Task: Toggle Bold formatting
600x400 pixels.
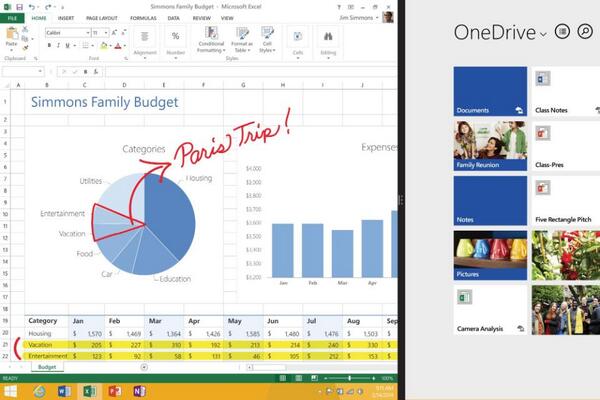Action: coord(49,46)
